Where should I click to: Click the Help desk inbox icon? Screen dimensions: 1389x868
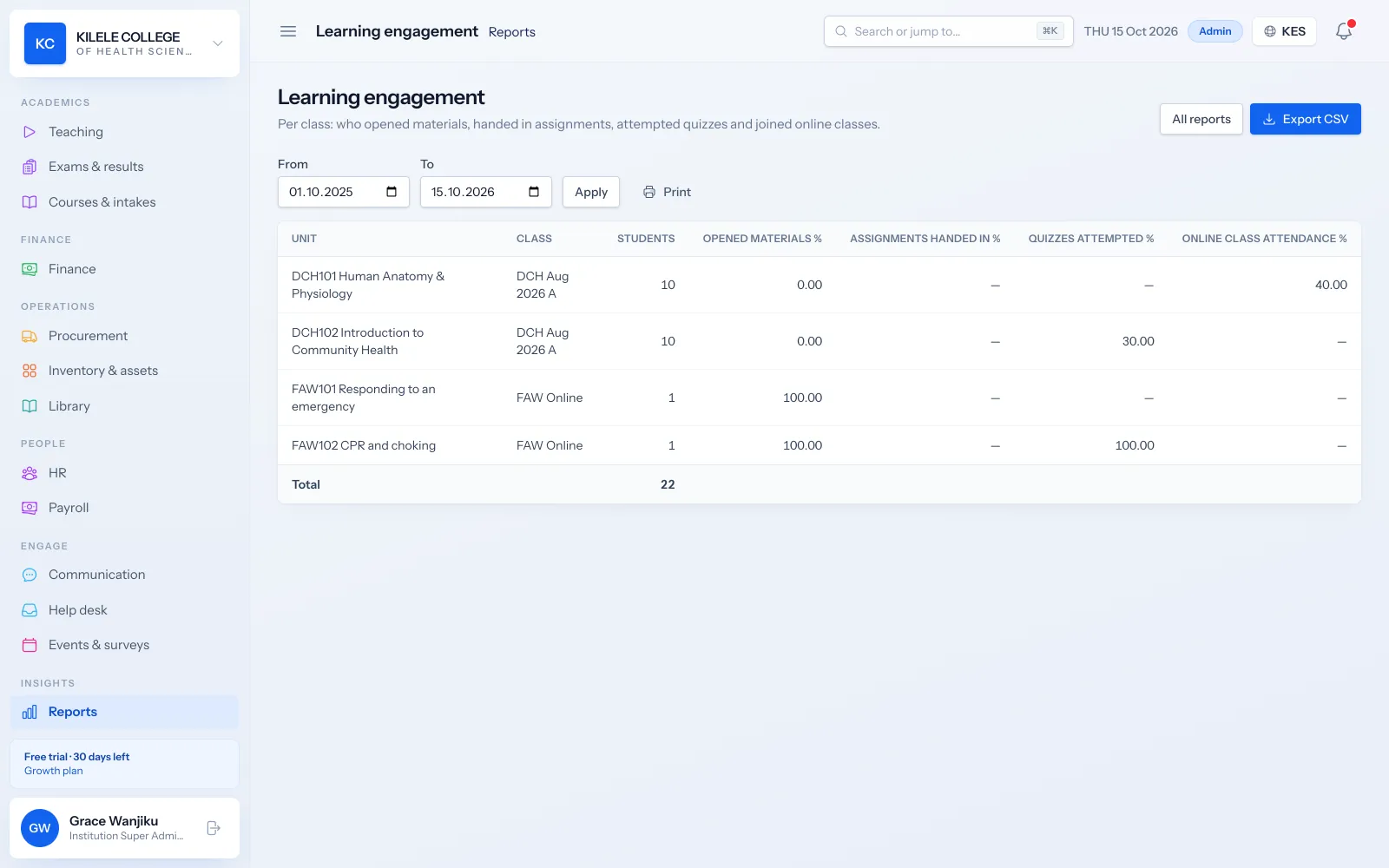click(30, 610)
